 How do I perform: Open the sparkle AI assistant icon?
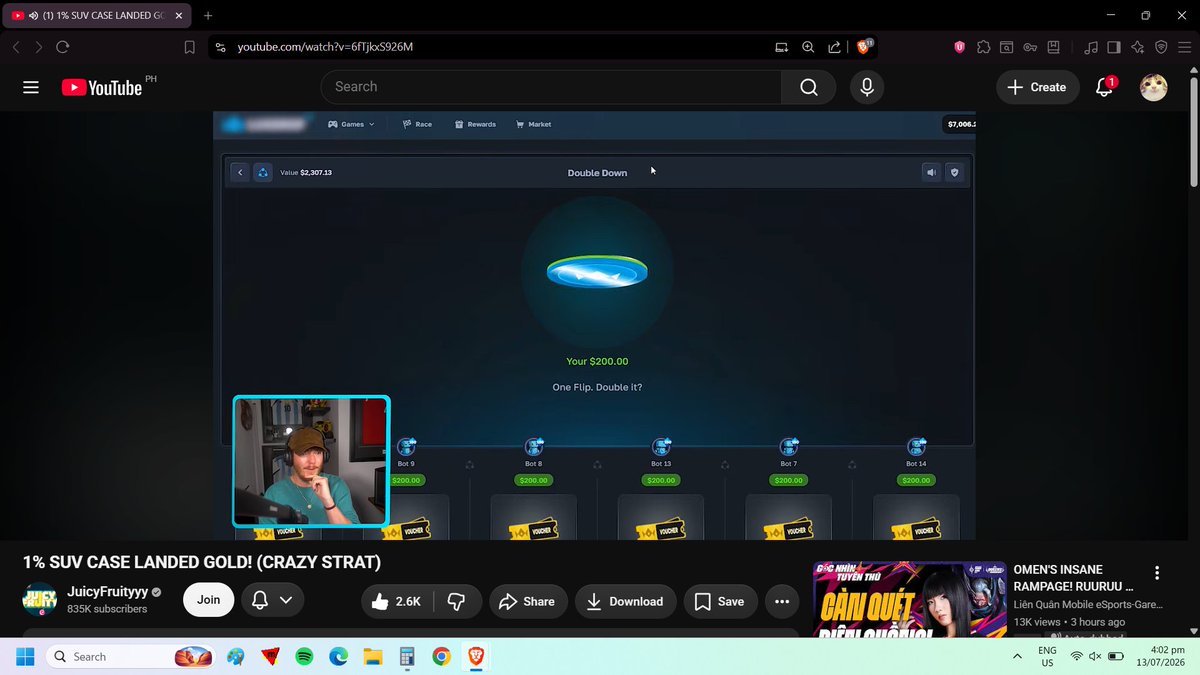coord(1138,47)
